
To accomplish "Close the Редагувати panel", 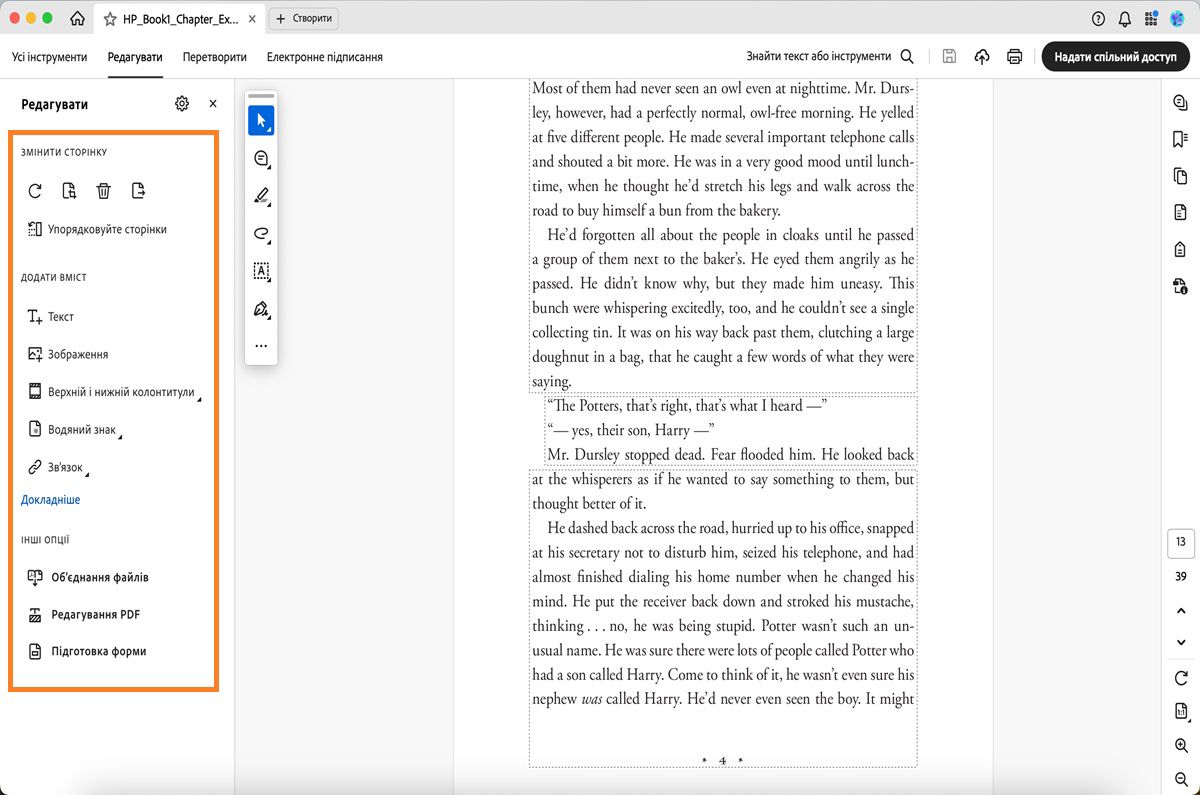I will pyautogui.click(x=213, y=103).
